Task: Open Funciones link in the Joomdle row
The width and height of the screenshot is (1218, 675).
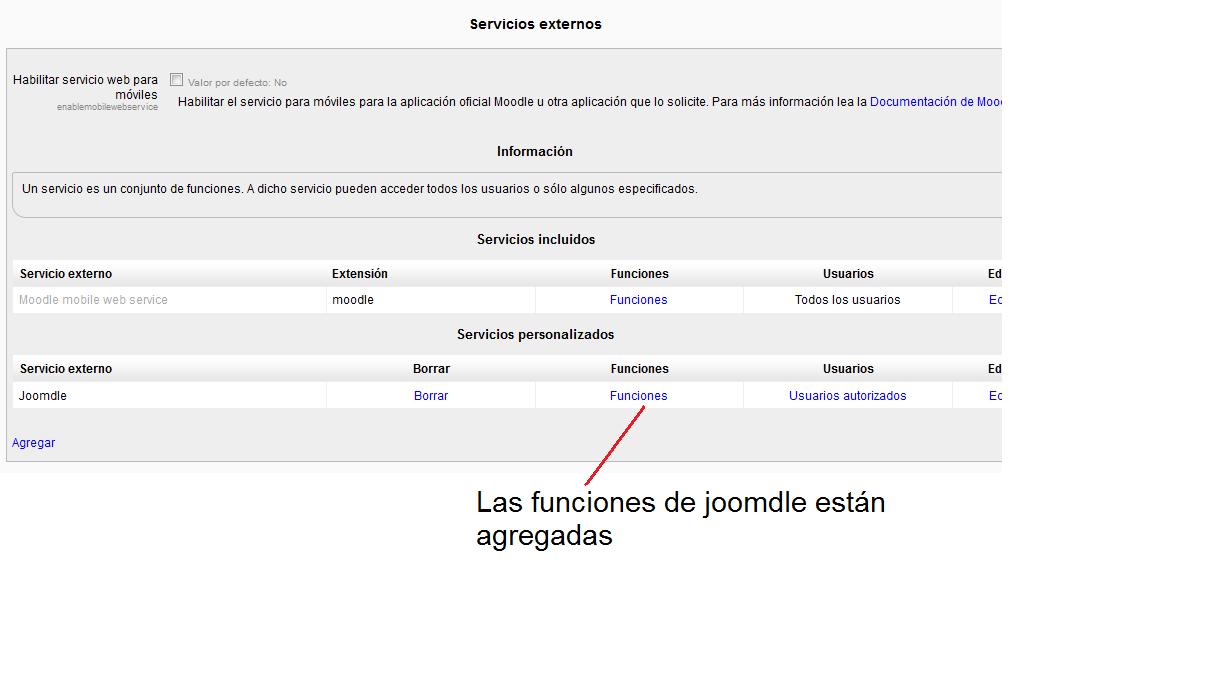Action: 638,396
